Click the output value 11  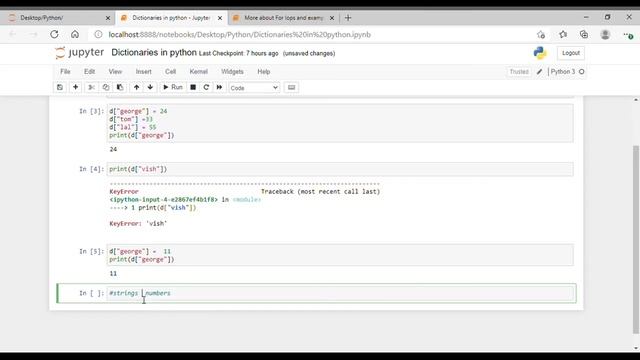click(x=113, y=273)
